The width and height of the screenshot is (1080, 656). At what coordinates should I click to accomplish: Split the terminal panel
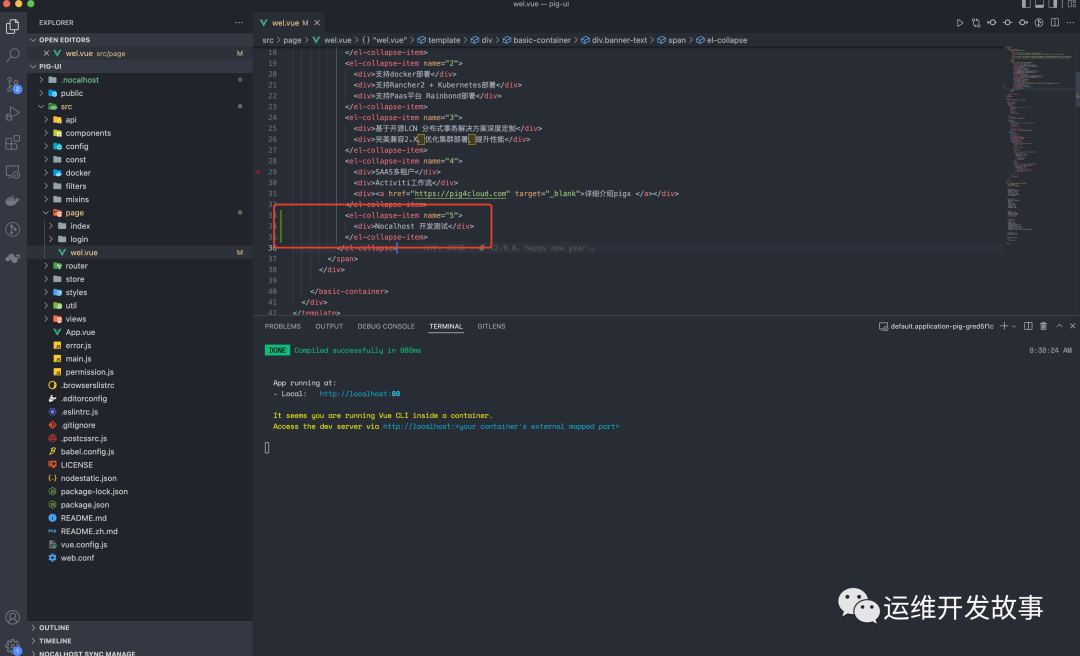[1028, 326]
